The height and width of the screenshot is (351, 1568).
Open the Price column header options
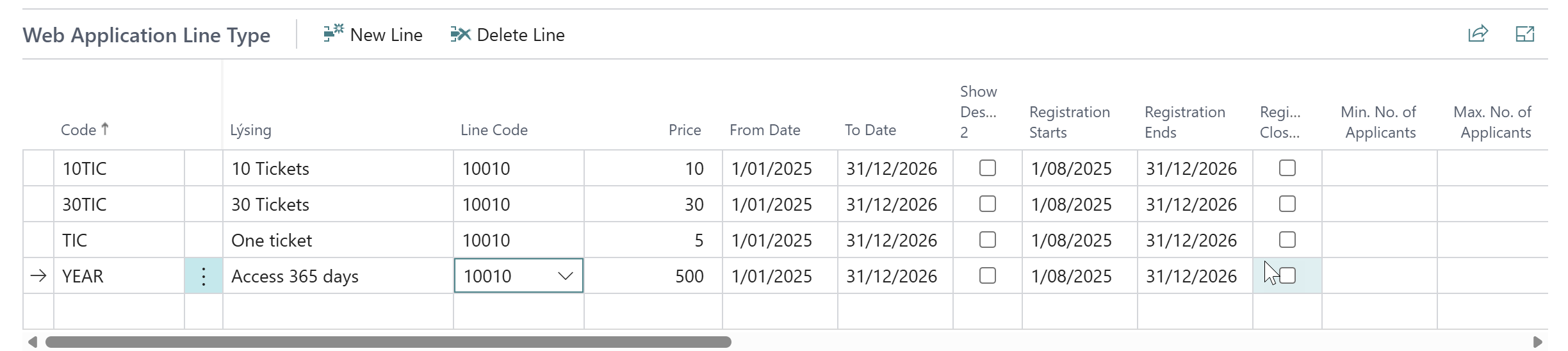[x=685, y=130]
